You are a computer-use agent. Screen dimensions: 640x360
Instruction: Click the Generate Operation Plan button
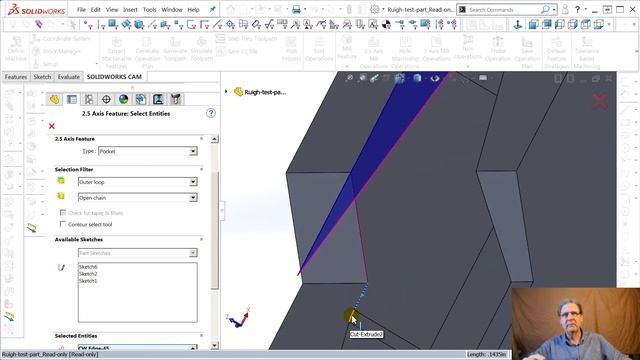click(x=147, y=53)
